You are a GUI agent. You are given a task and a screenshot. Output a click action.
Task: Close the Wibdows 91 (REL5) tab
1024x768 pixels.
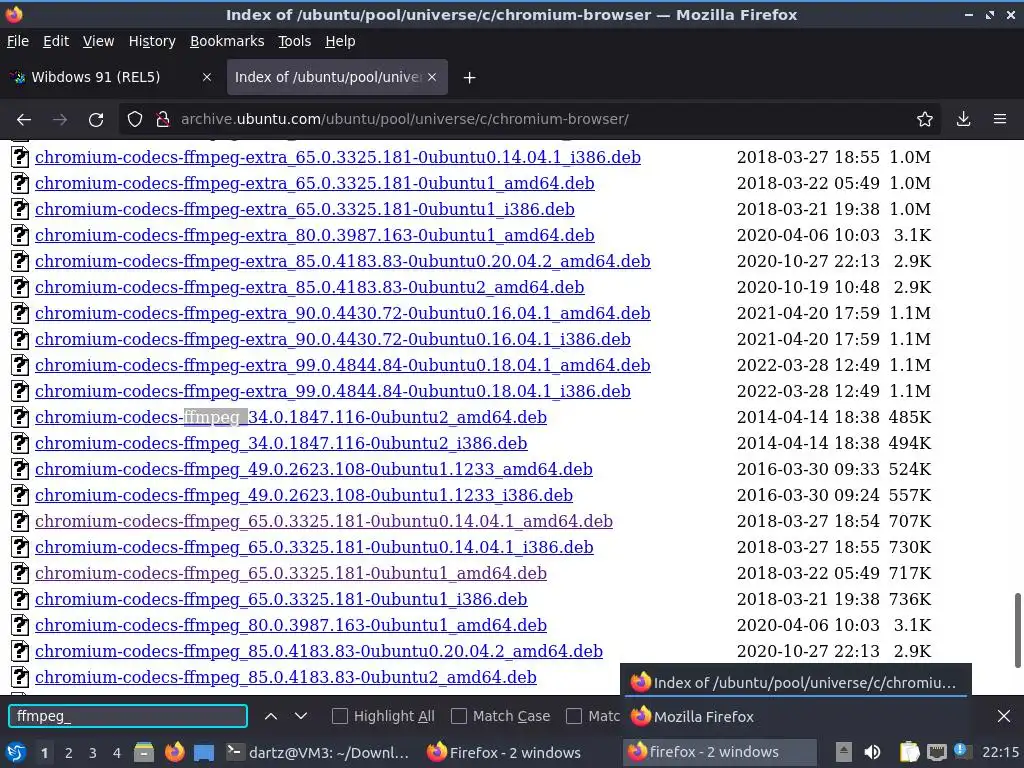pyautogui.click(x=206, y=77)
